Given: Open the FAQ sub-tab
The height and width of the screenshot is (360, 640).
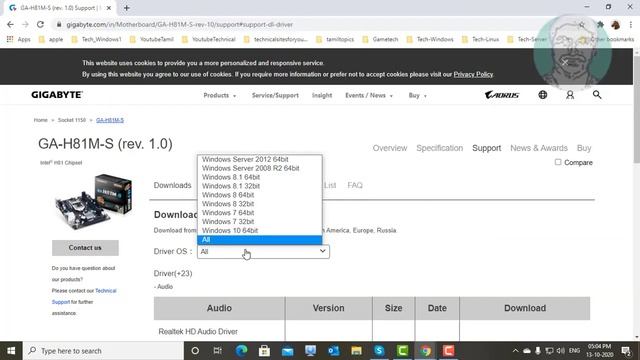Looking at the screenshot, I should (355, 185).
